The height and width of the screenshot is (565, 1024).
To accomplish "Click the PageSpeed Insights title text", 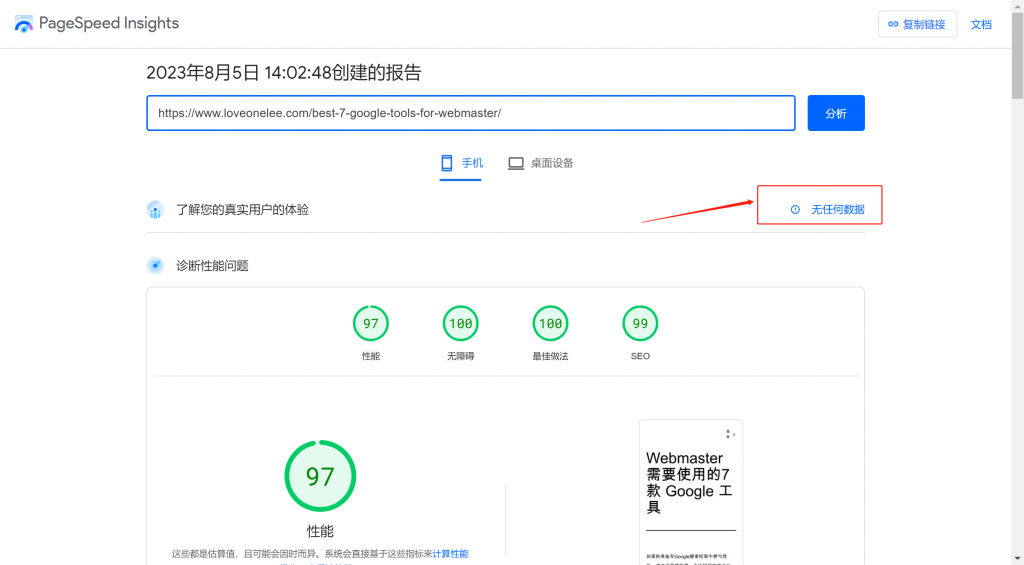I will click(x=109, y=24).
